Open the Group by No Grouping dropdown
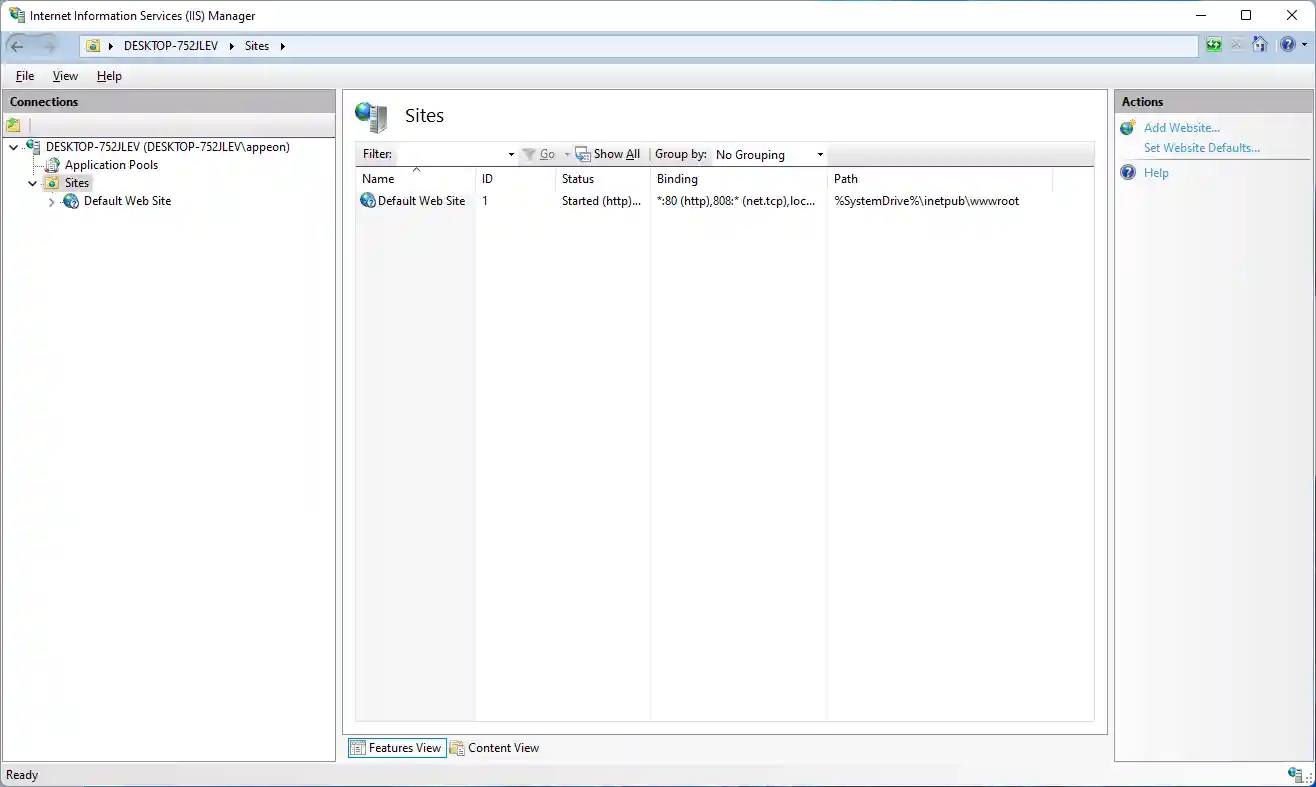 770,155
